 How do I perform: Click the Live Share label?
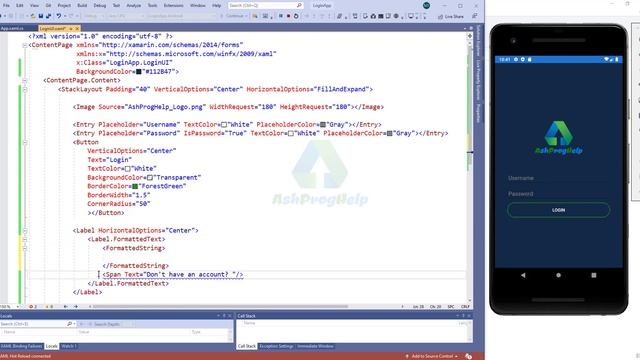pyautogui.click(x=454, y=17)
